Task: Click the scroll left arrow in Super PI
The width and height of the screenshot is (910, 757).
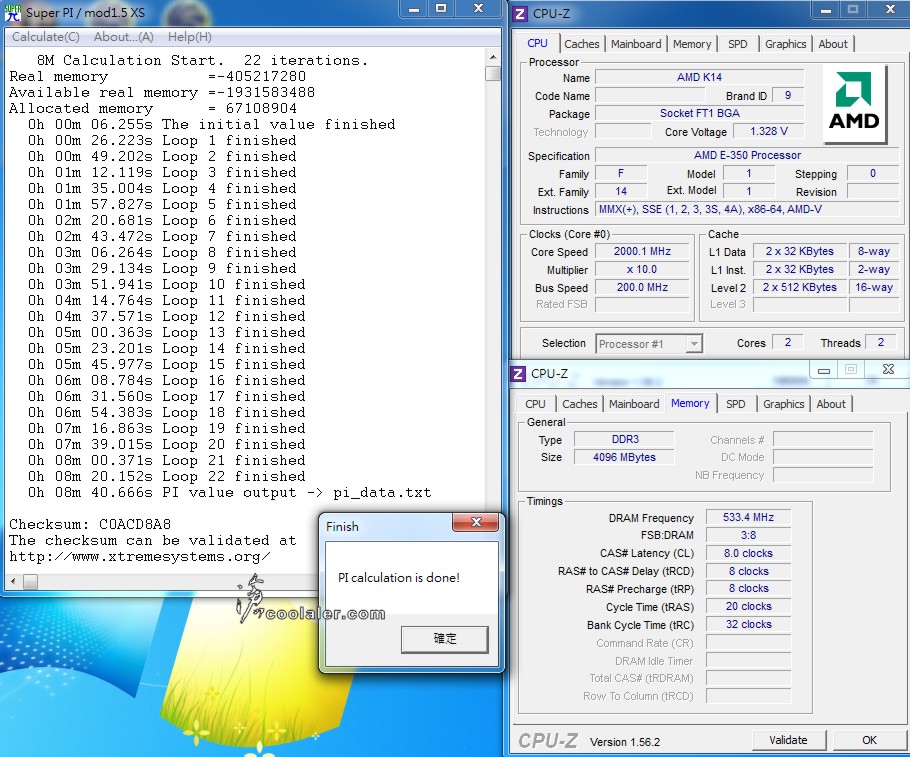Action: (x=13, y=581)
